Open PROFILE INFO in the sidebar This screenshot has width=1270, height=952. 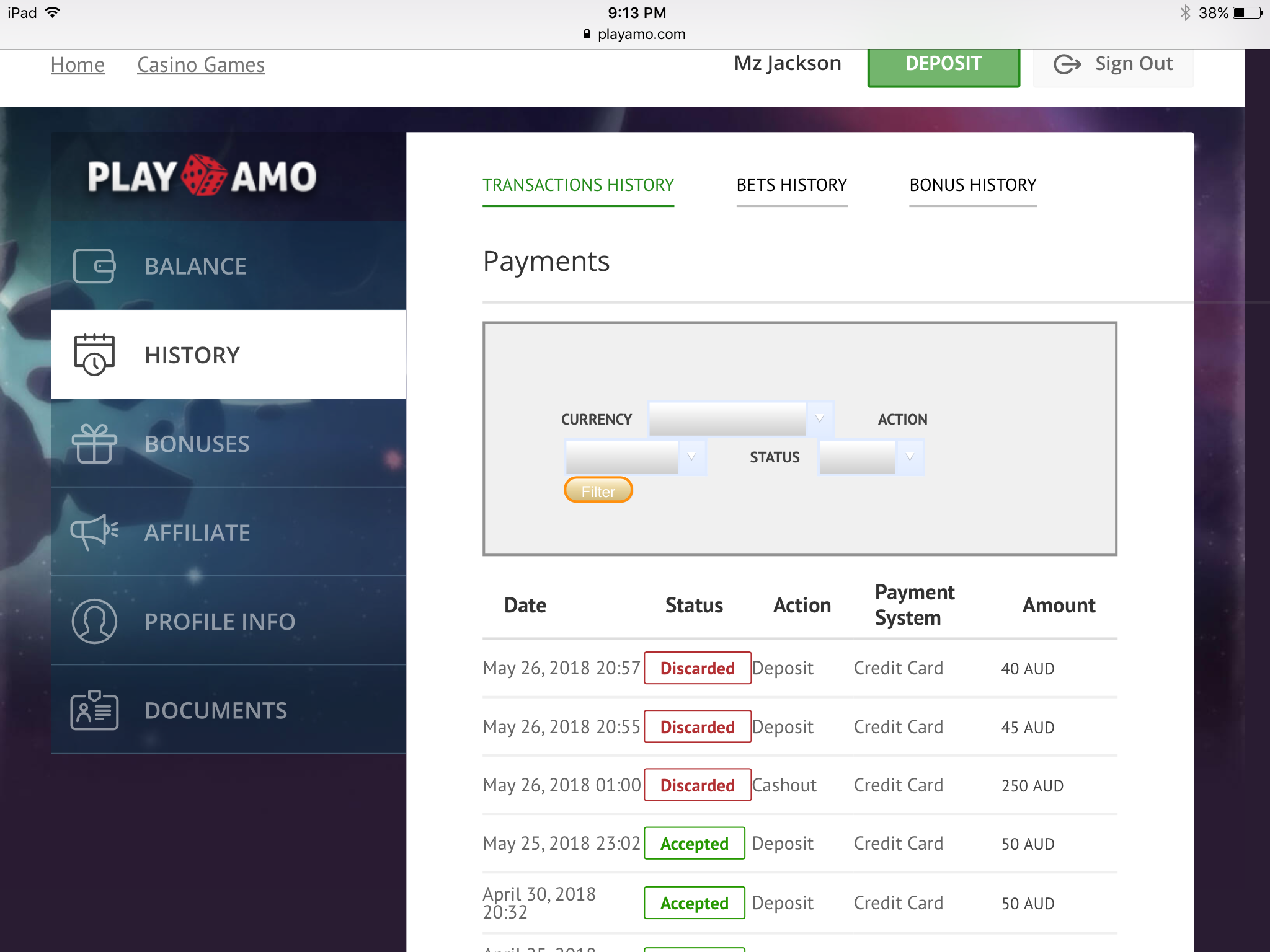(228, 621)
